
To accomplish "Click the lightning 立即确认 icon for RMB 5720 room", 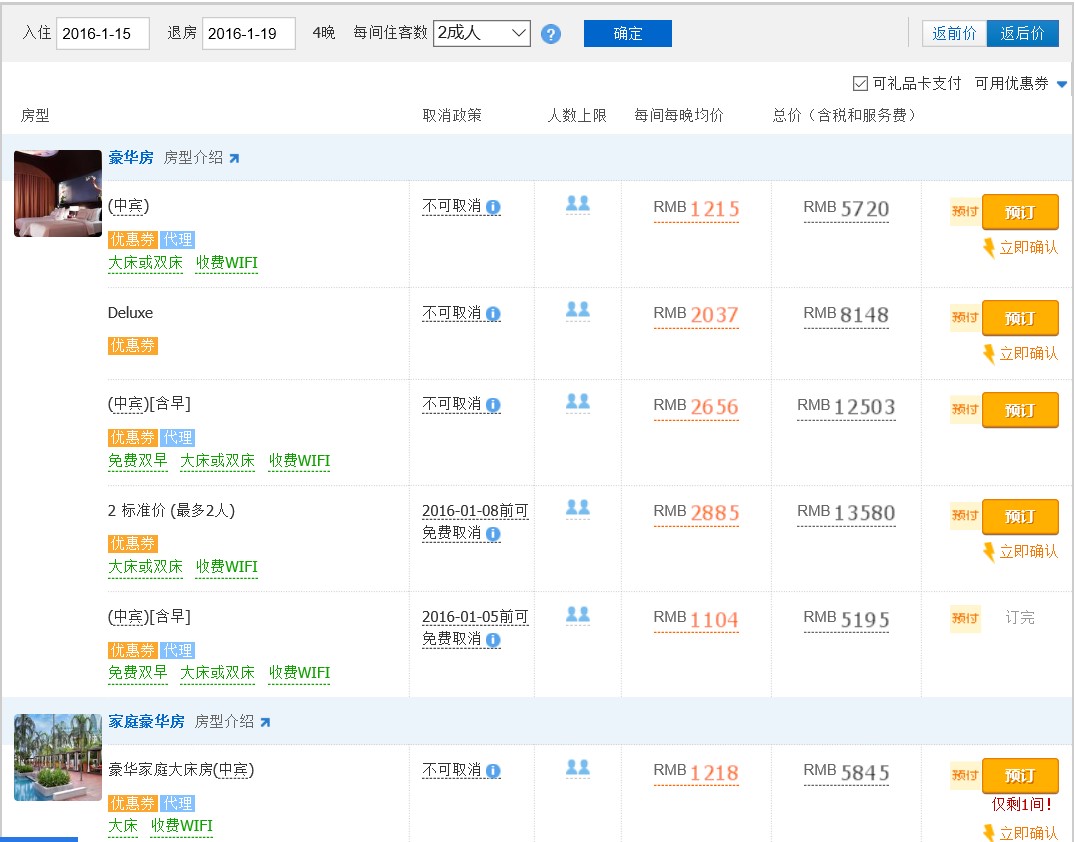I will tap(989, 247).
